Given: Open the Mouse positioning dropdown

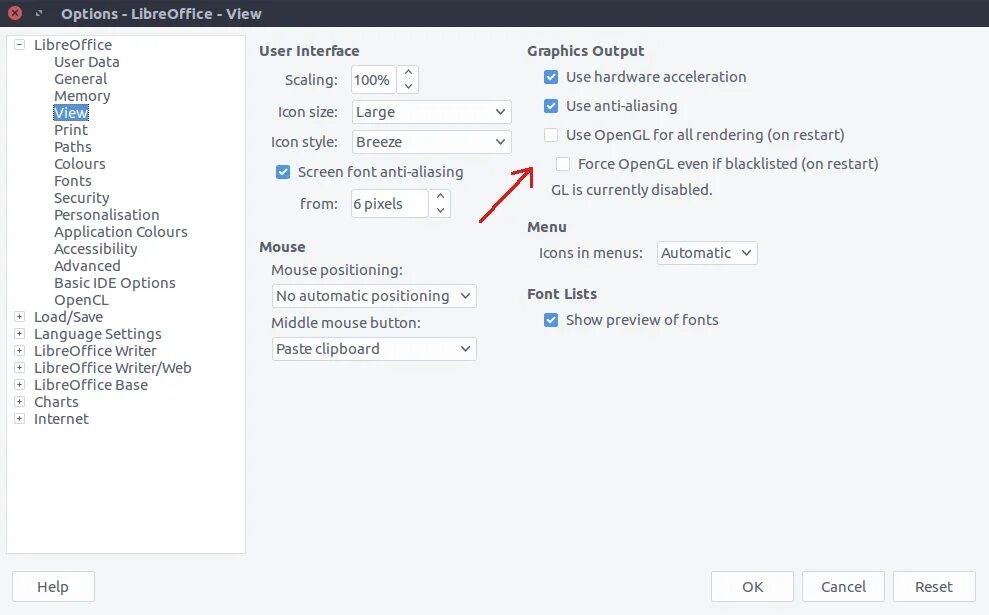Looking at the screenshot, I should pyautogui.click(x=374, y=296).
